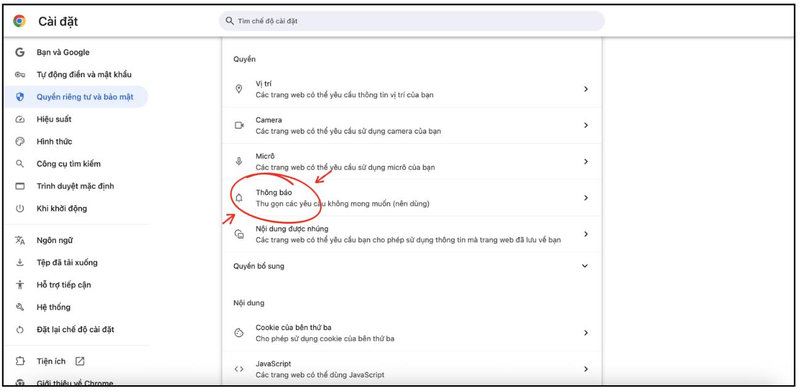Click the reset icon for Đặt lại chế độ cài đặt
The height and width of the screenshot is (392, 800).
pyautogui.click(x=20, y=329)
